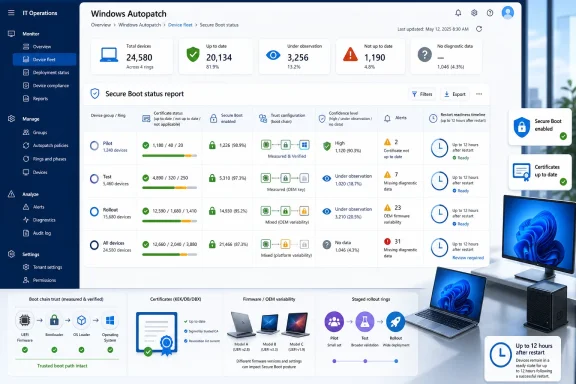Expand the Manage sidebar section
The height and width of the screenshot is (384, 576).
31,119
